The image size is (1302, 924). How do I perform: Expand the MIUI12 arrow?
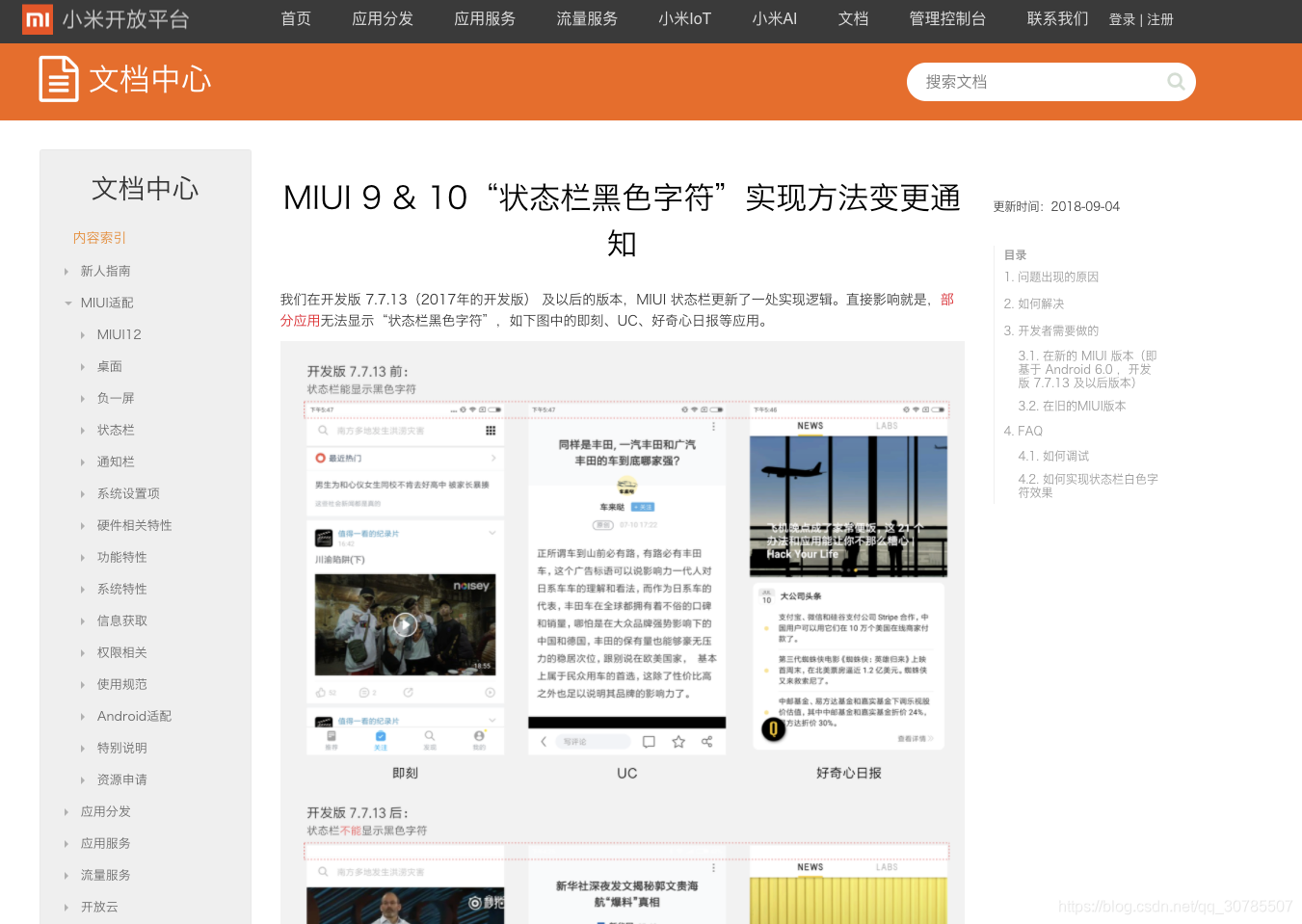tap(83, 335)
